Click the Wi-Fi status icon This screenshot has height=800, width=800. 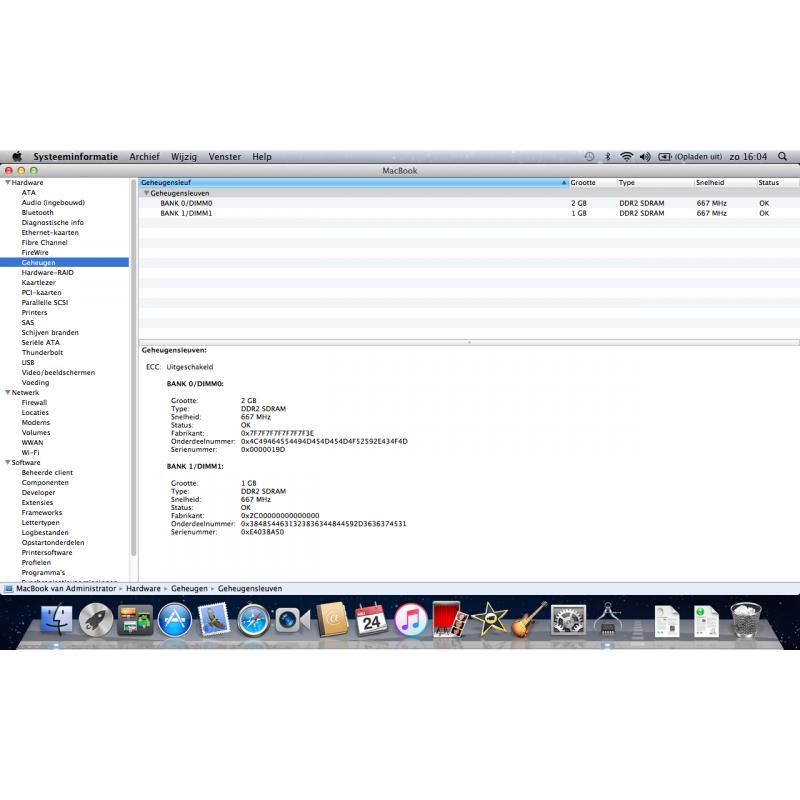(x=626, y=157)
